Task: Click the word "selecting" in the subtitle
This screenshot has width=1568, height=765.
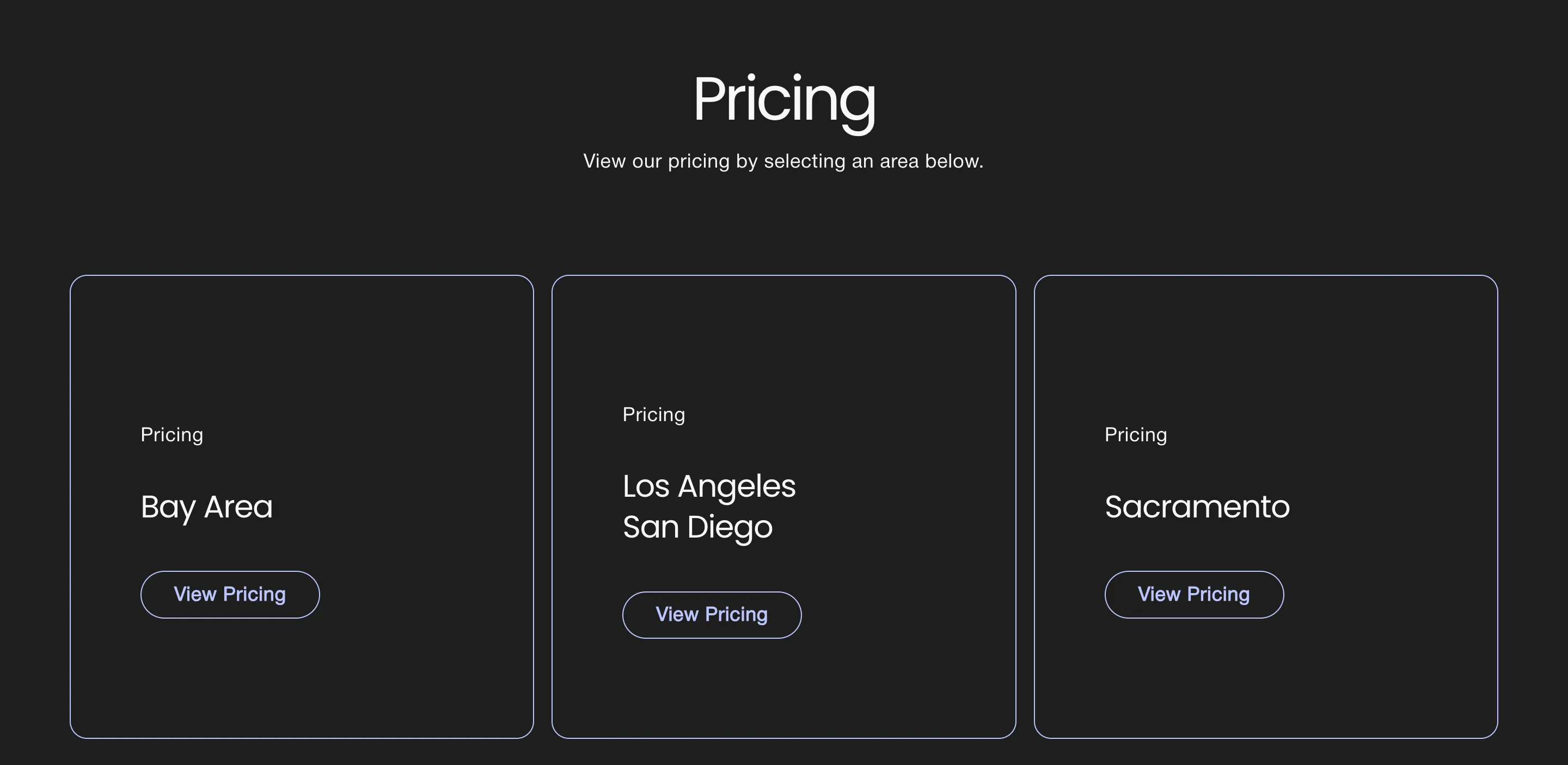Action: 804,161
